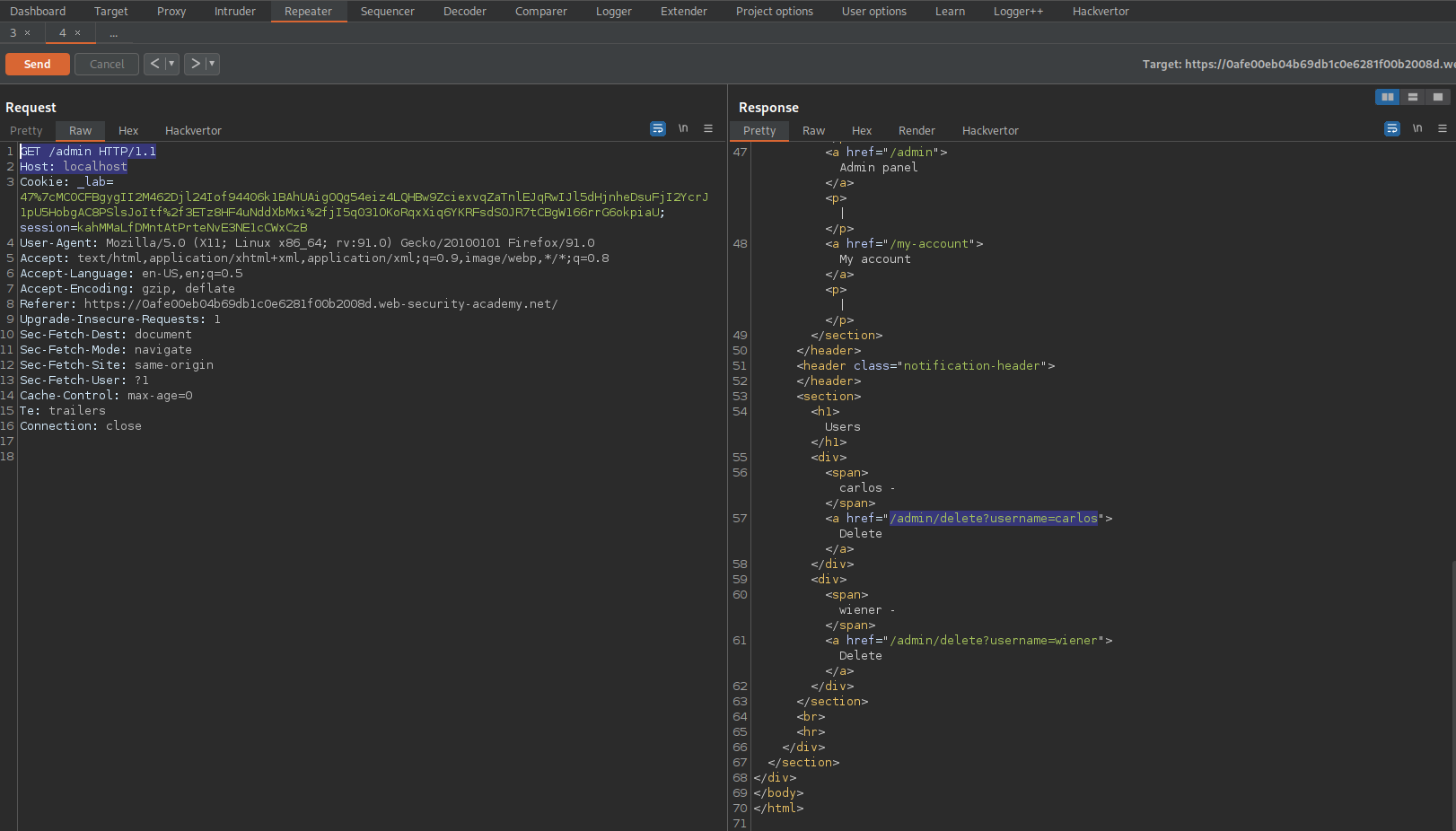Click the Response panel vertical scrollbar
Image resolution: width=1456 pixels, height=831 pixels.
click(x=1452, y=695)
